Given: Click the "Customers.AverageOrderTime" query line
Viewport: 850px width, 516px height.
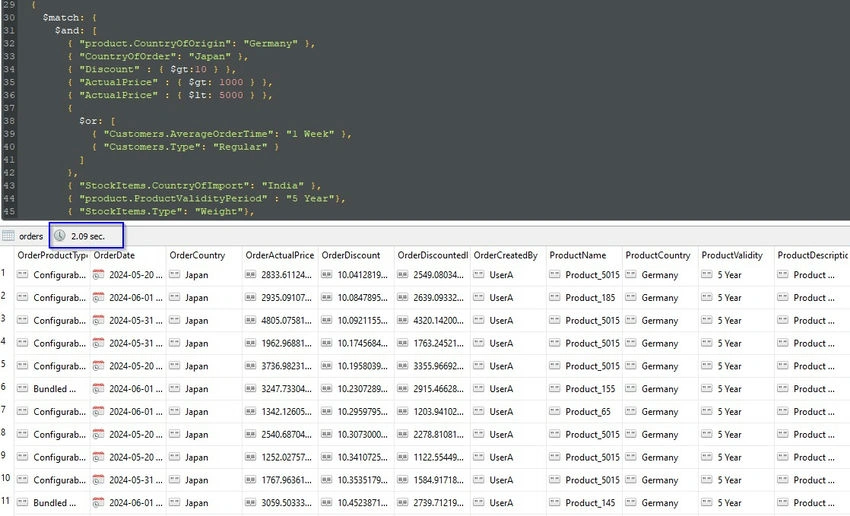Looking at the screenshot, I should (222, 134).
